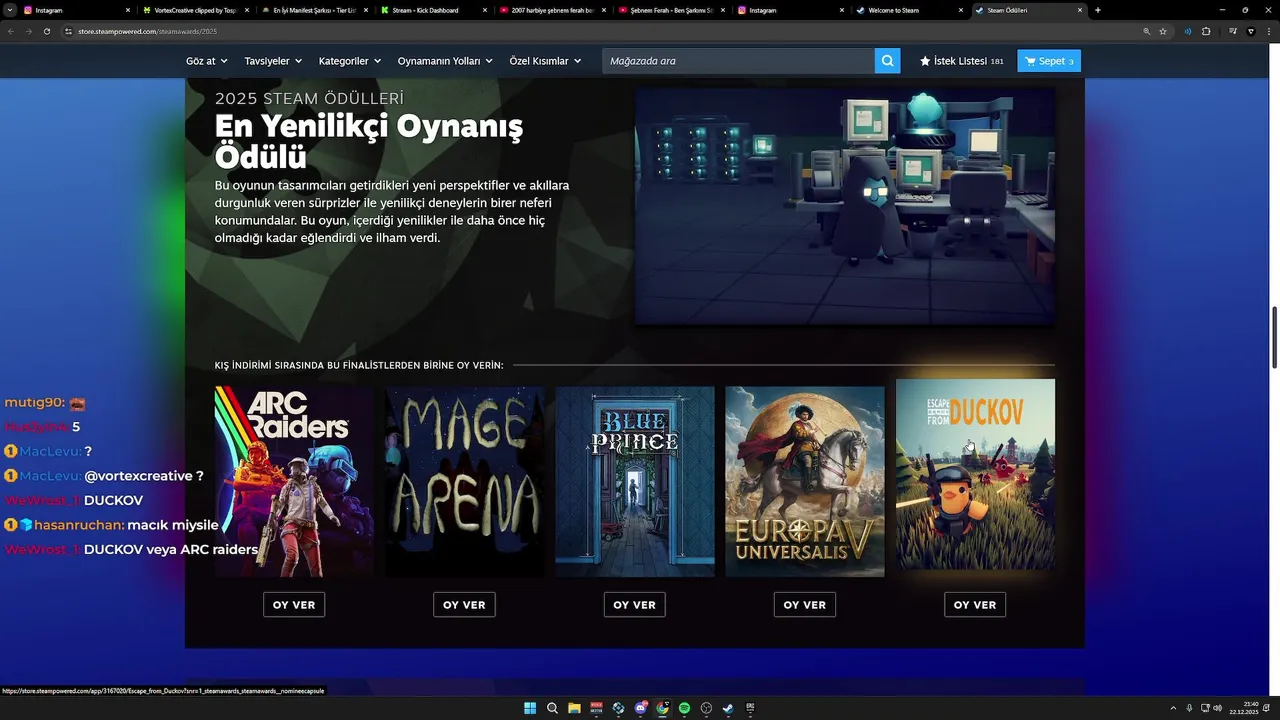The image size is (1280, 720).
Task: Expand the Tavsiyeler dropdown menu
Action: [273, 61]
